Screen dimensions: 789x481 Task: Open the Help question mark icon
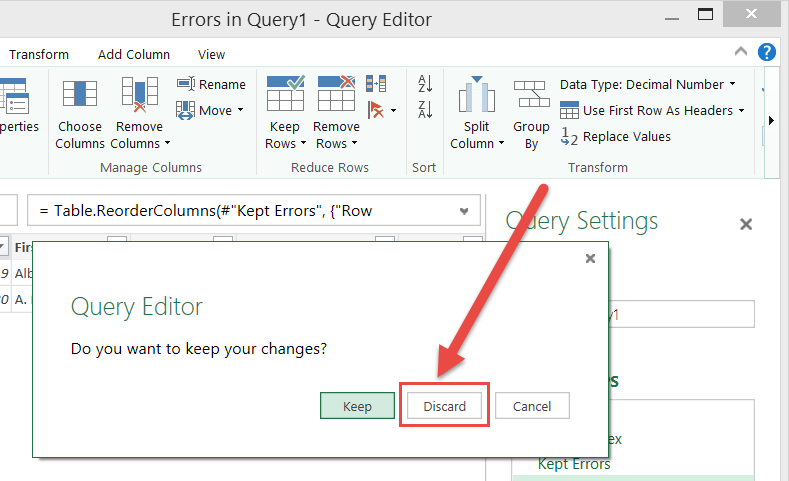tap(767, 53)
